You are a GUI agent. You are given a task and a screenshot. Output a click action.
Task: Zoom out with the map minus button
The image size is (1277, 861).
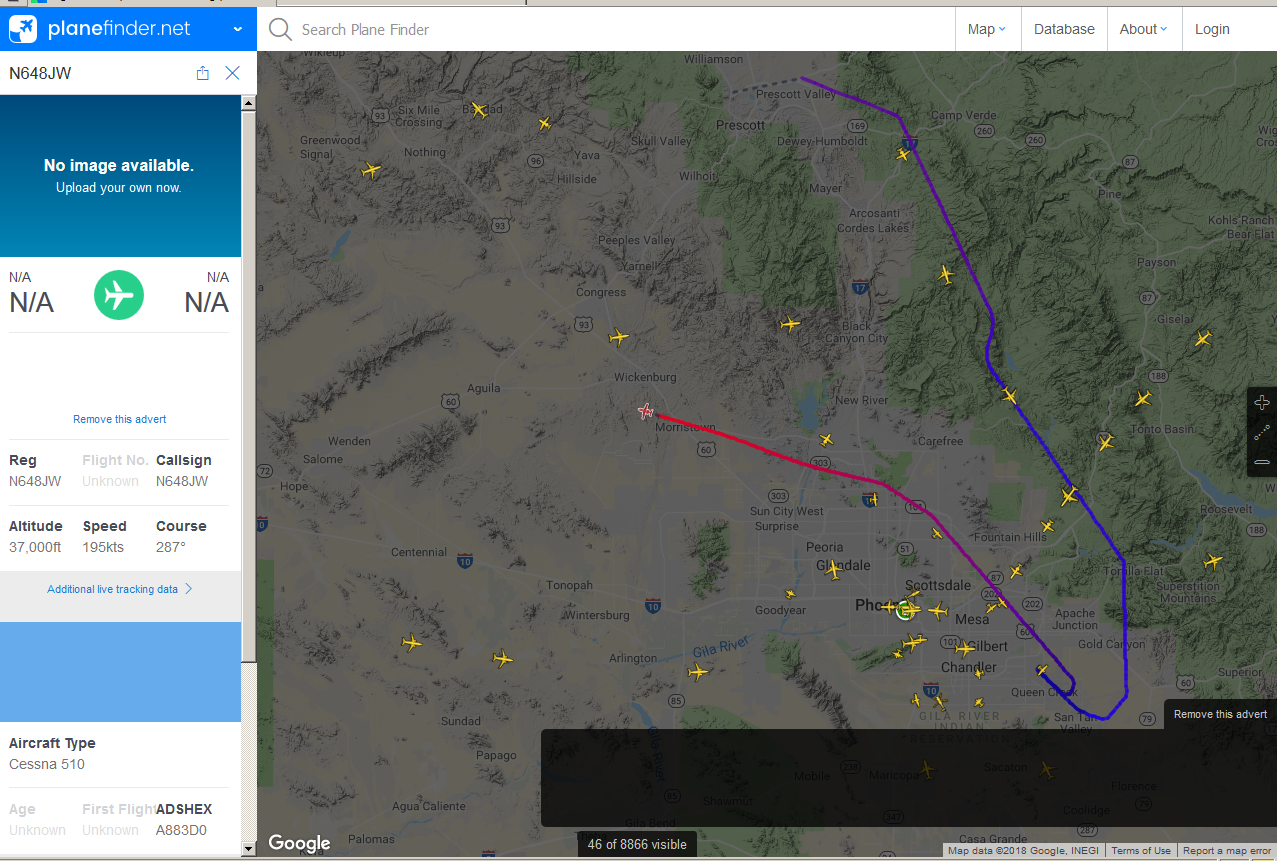click(x=1262, y=462)
